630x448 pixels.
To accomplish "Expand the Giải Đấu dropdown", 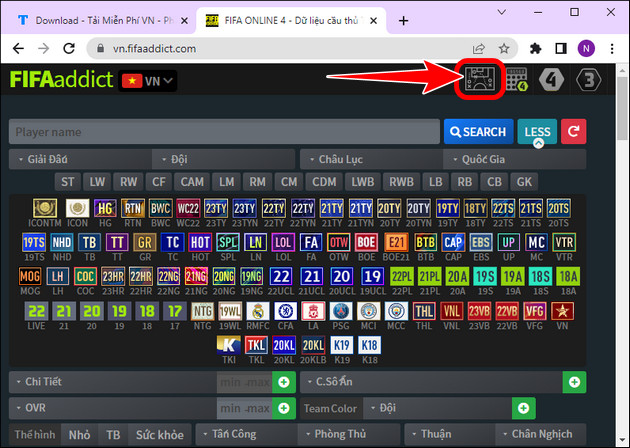I will point(78,159).
